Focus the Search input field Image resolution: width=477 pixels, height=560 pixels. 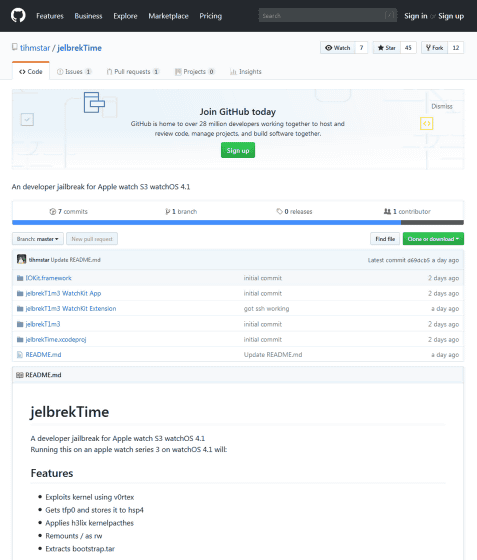coord(328,15)
